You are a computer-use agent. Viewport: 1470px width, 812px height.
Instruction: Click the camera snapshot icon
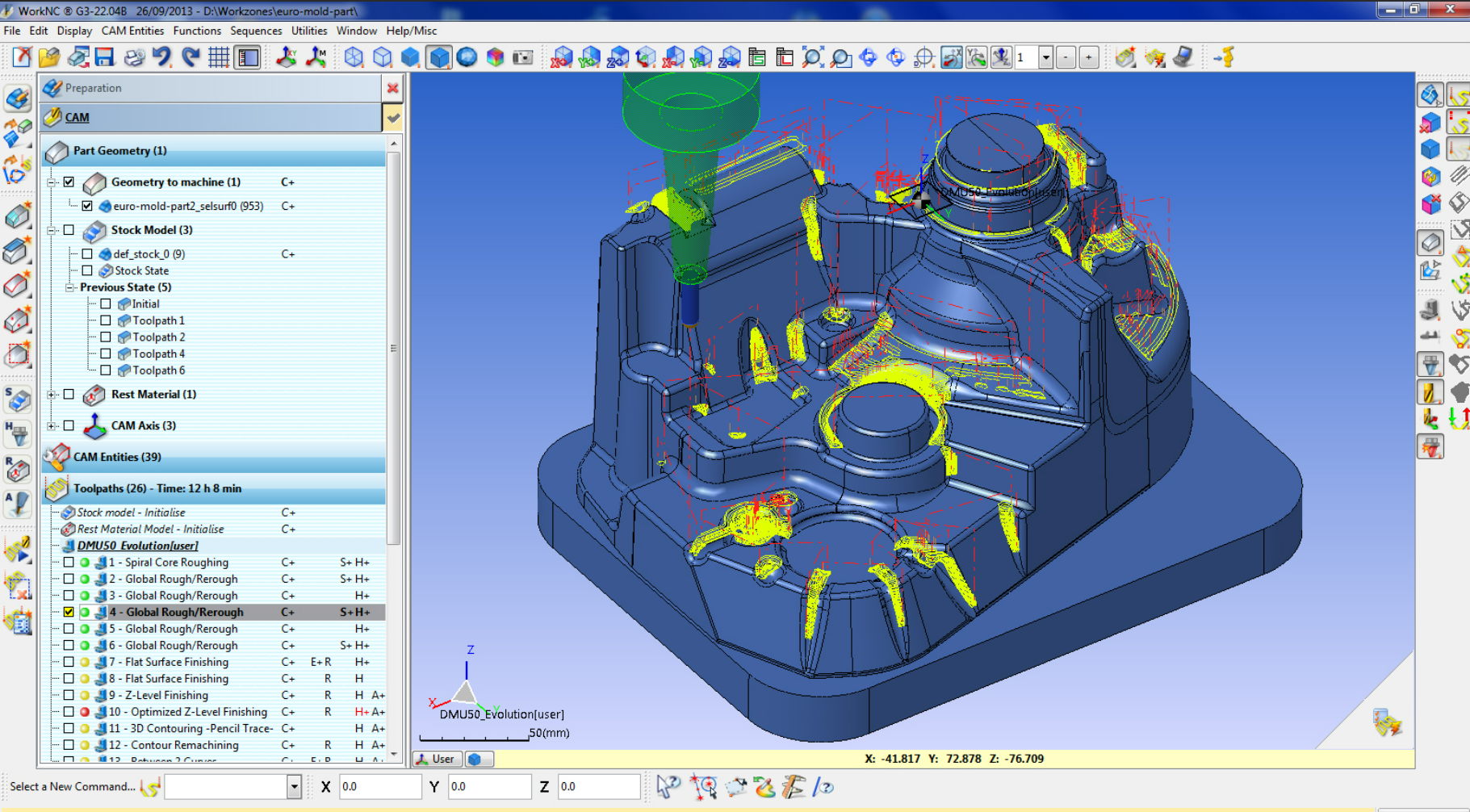click(523, 57)
